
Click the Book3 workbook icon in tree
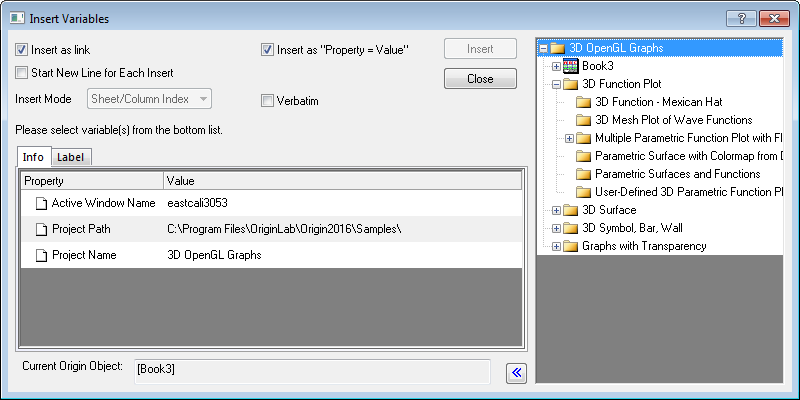[571, 66]
